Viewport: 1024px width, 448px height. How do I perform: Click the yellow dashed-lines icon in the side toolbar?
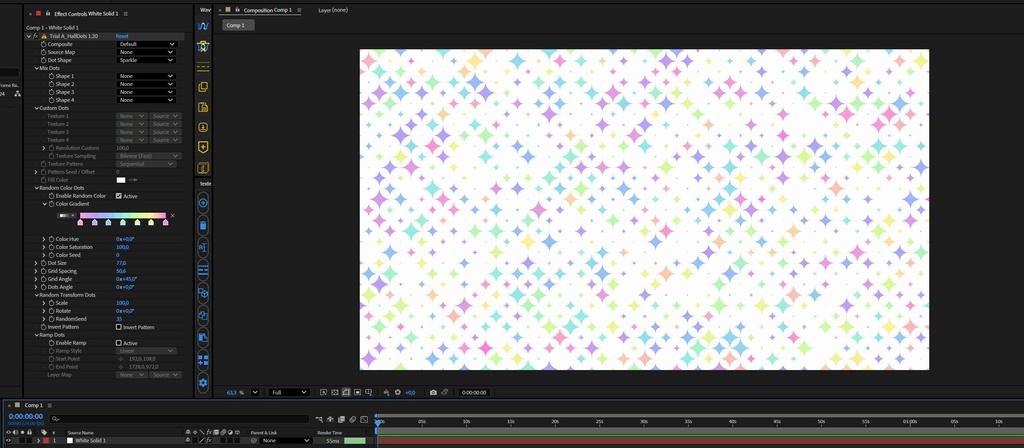203,67
